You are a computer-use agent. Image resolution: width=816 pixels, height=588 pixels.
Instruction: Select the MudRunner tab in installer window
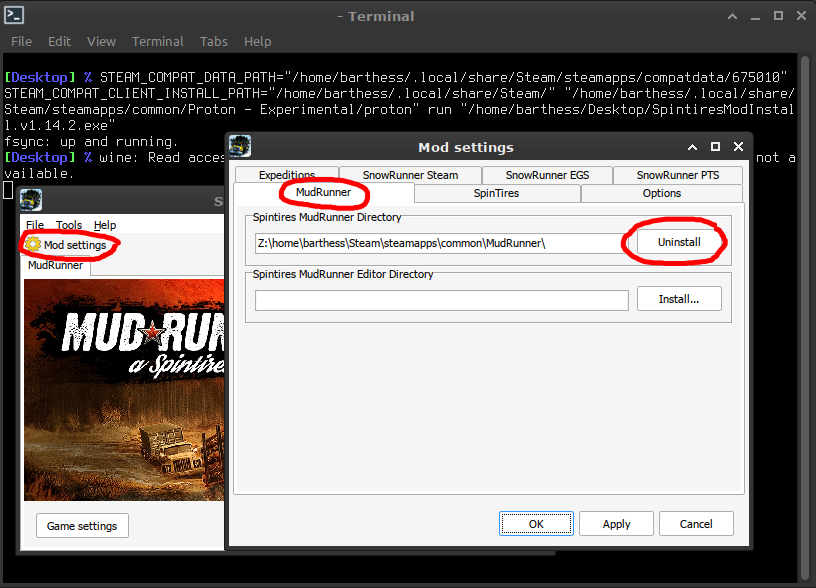coord(55,265)
